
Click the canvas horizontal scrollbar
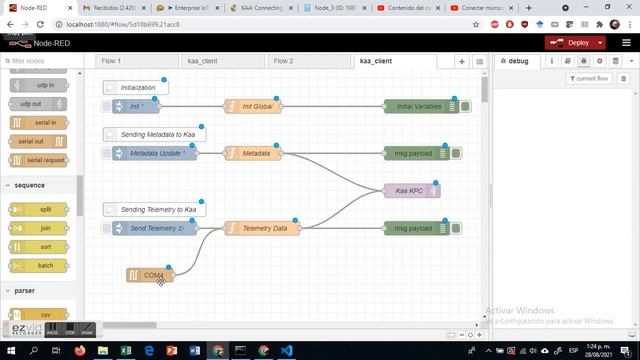tap(129, 325)
